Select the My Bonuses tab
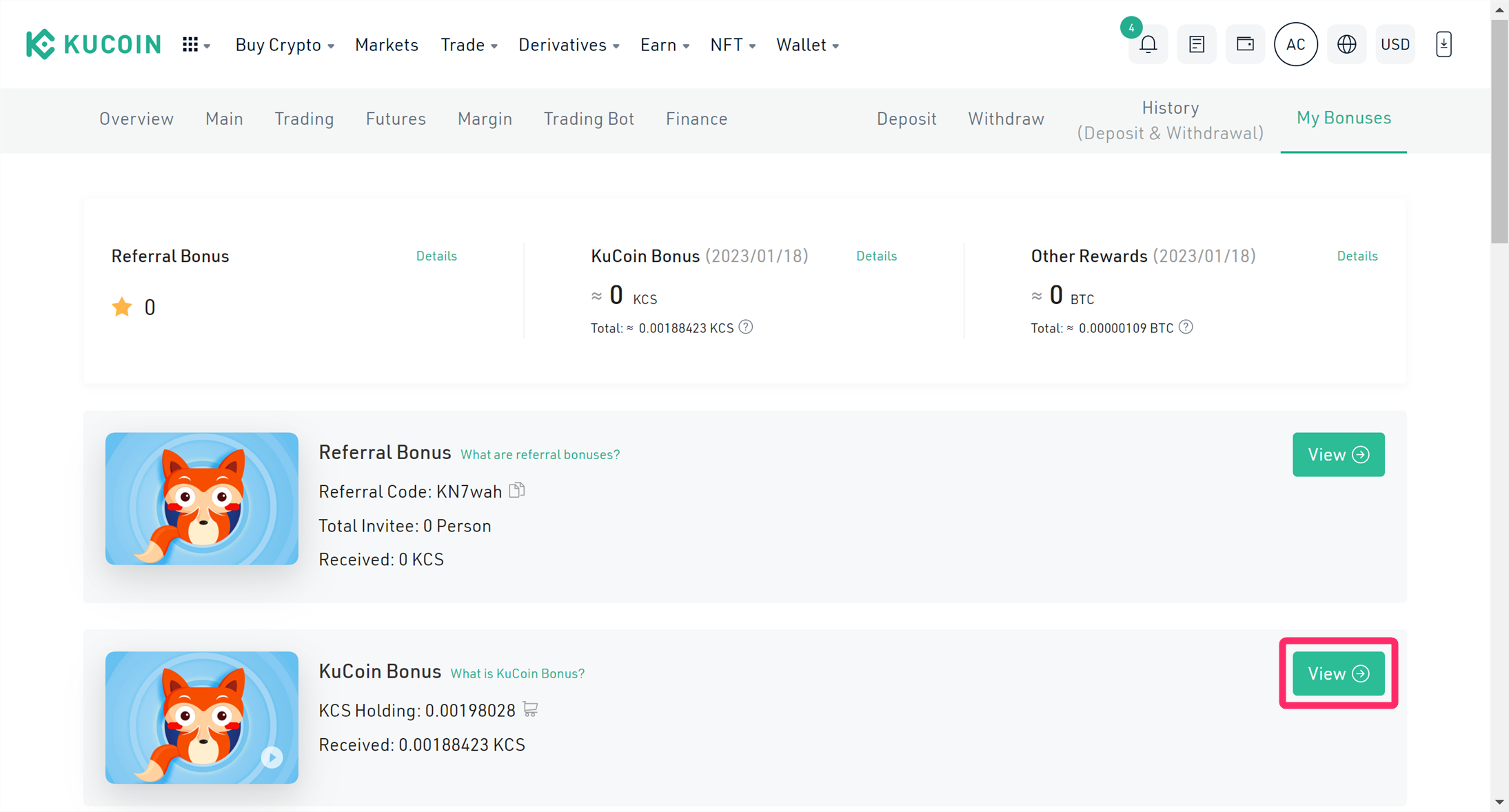 [x=1344, y=118]
